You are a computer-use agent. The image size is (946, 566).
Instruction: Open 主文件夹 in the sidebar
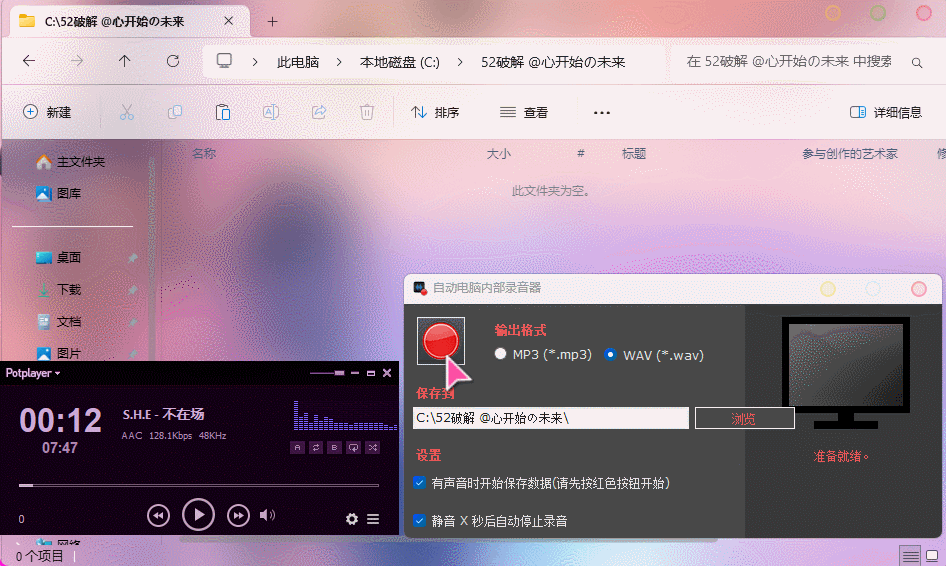click(x=71, y=162)
